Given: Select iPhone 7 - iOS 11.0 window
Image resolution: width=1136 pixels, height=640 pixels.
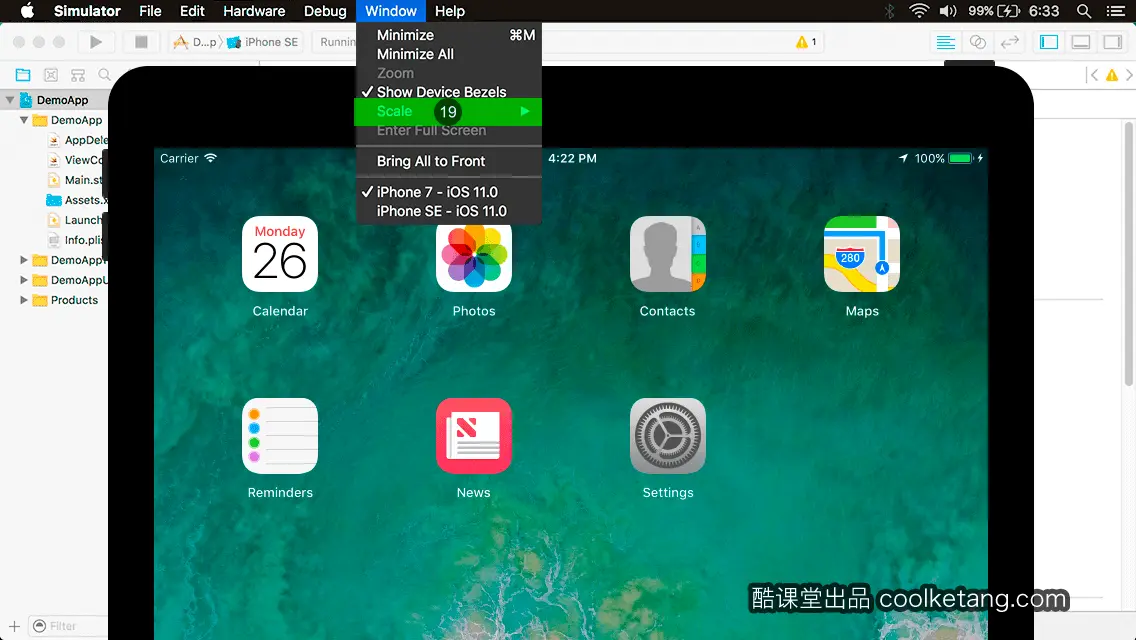Looking at the screenshot, I should click(x=448, y=192).
